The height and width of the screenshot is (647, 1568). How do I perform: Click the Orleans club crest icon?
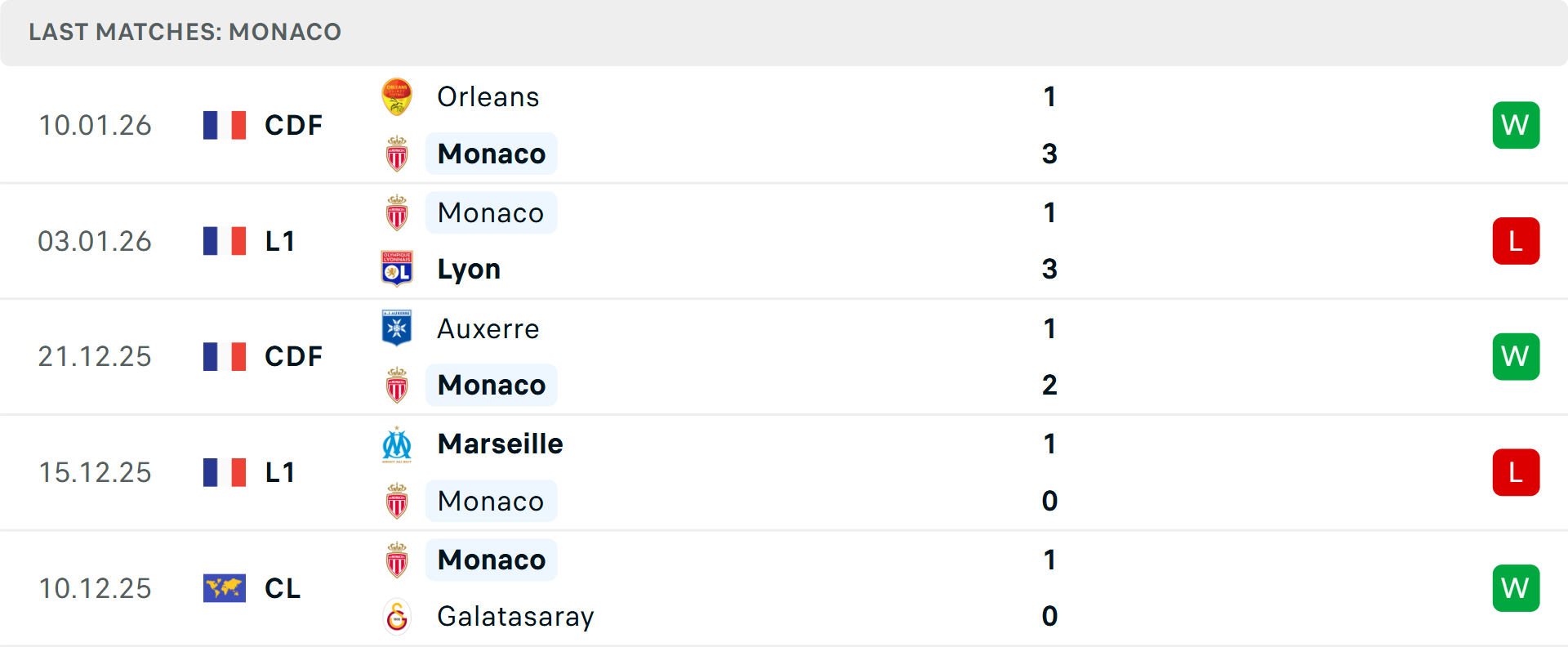coord(397,97)
